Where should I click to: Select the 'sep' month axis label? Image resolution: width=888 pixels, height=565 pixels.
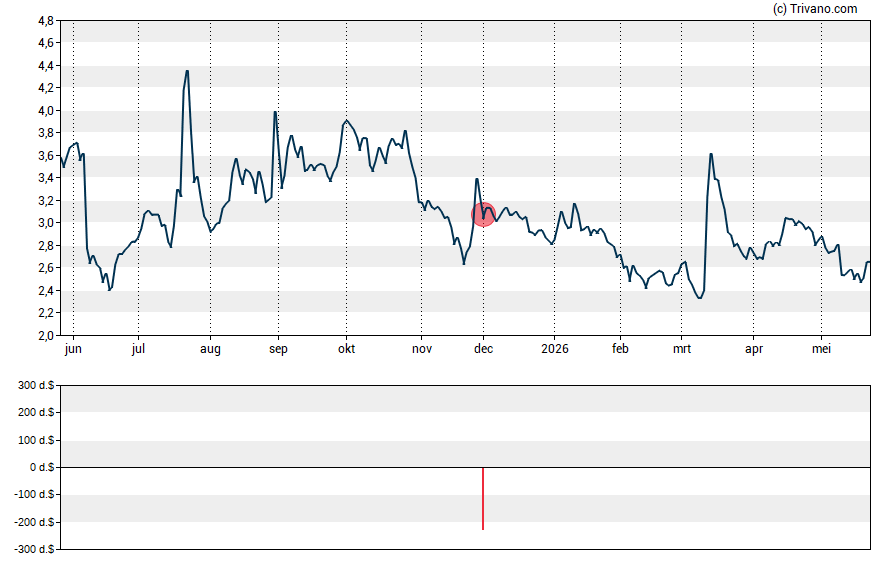(278, 349)
